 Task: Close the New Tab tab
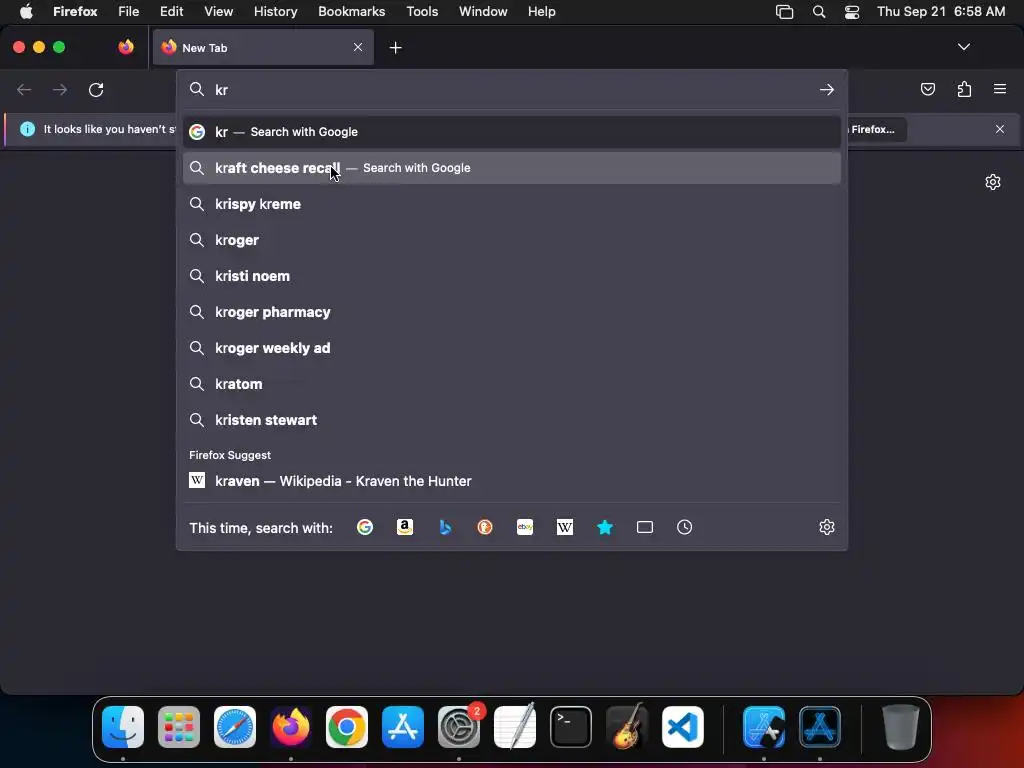click(x=358, y=47)
